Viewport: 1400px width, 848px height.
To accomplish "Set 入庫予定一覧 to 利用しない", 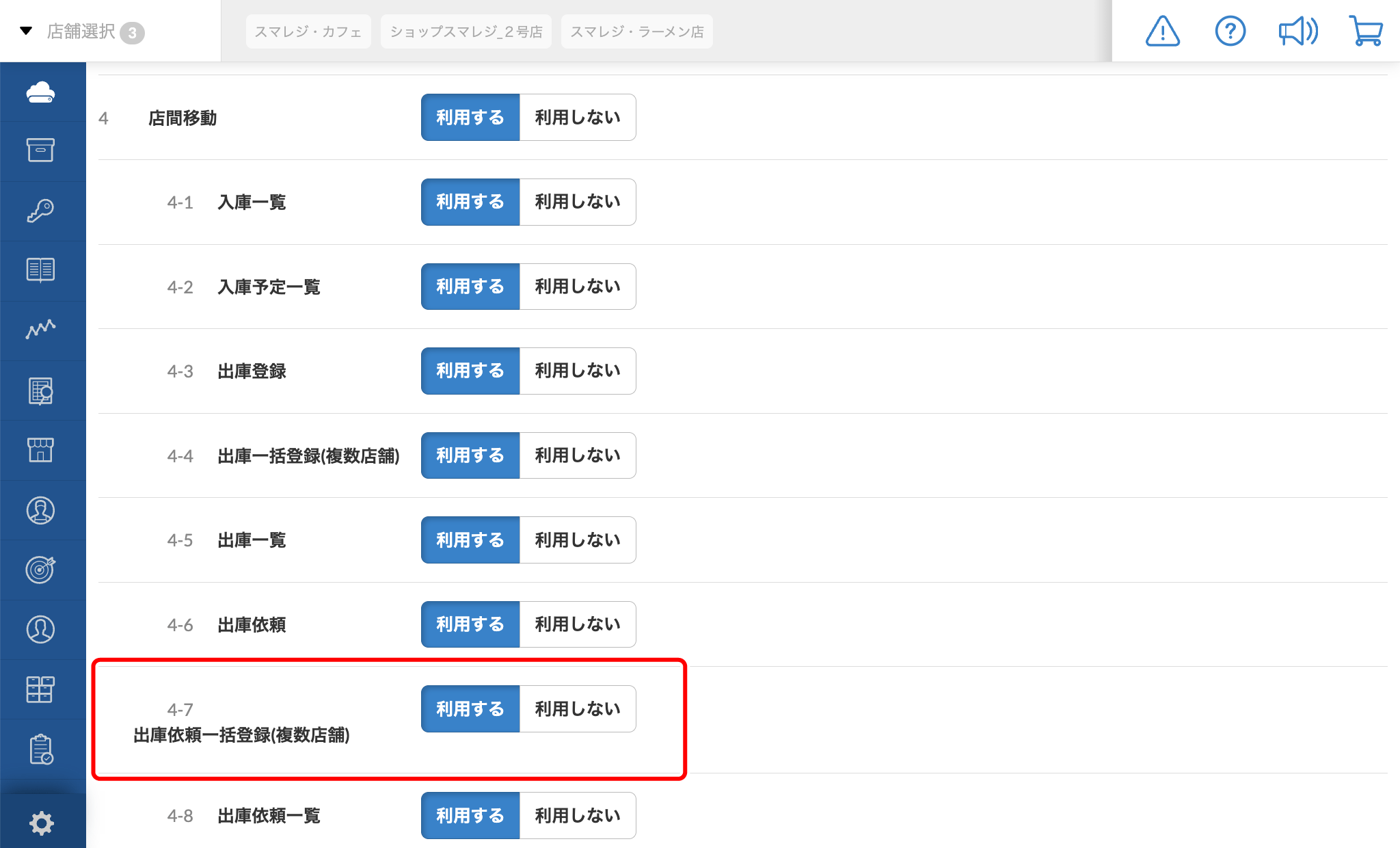I will pos(578,287).
